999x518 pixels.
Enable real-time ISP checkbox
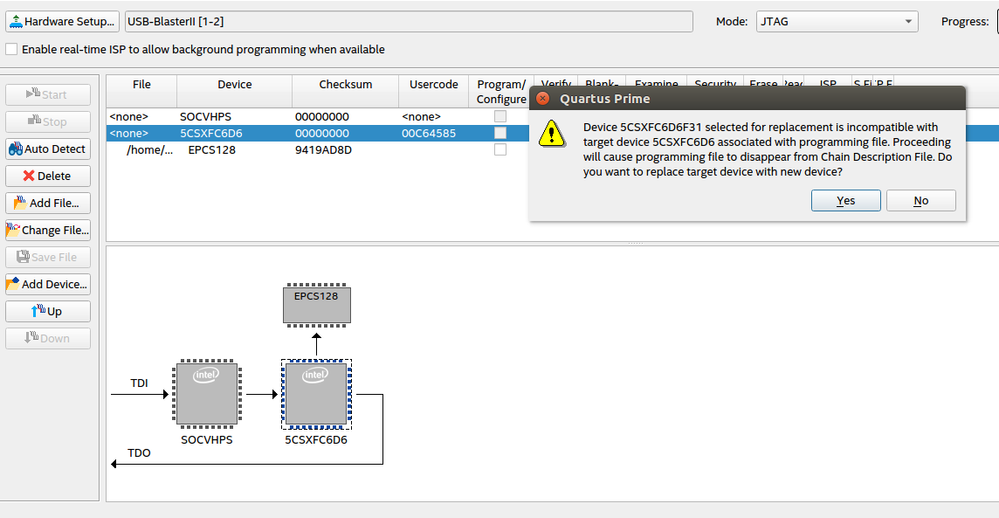[11, 49]
